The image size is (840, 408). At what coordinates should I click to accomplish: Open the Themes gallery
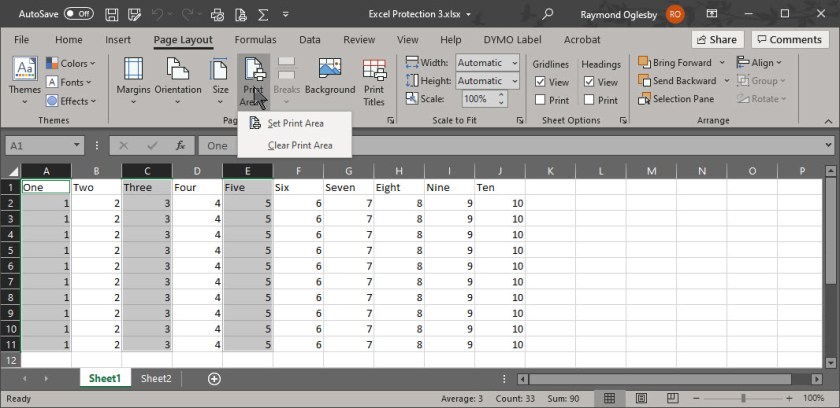[25, 81]
